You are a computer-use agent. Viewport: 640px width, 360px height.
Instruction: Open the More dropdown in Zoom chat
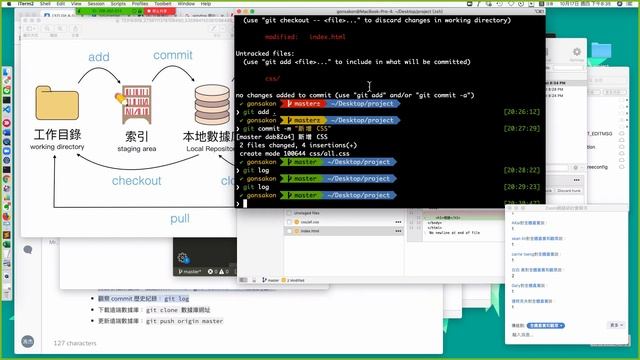click(x=616, y=325)
